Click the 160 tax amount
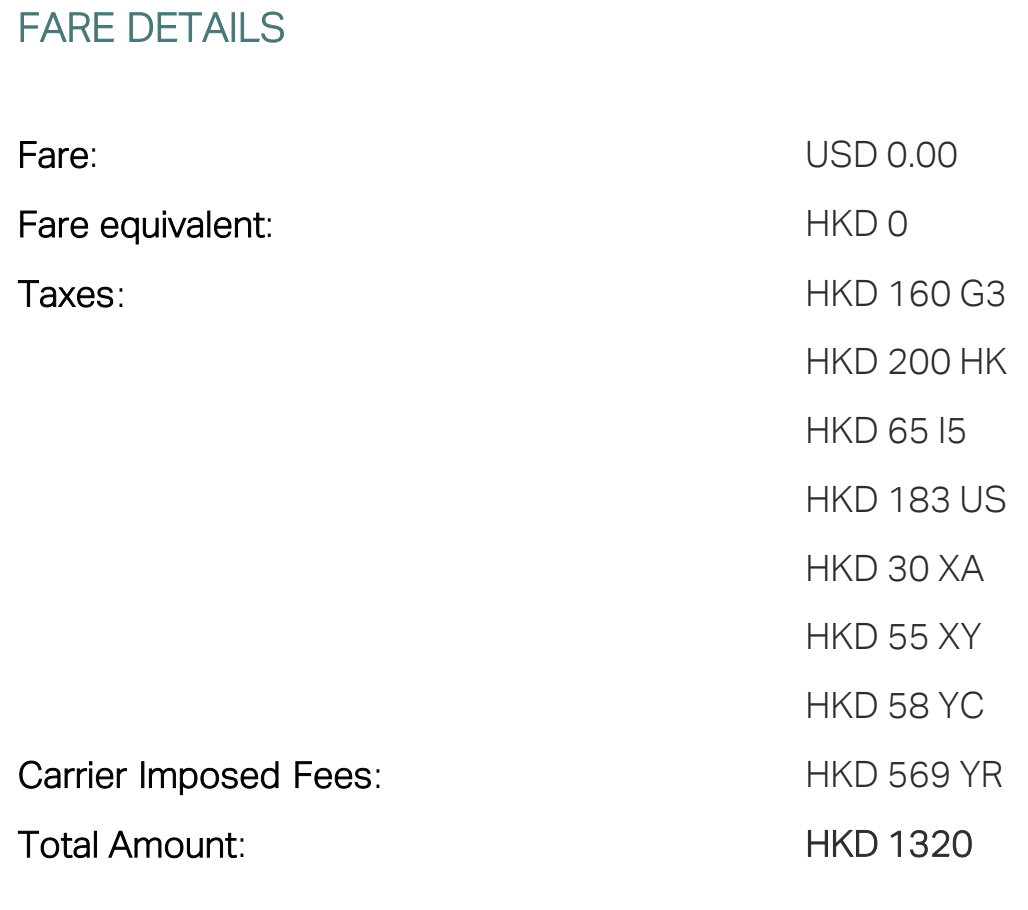Screen dimensions: 1028x910 (919, 295)
